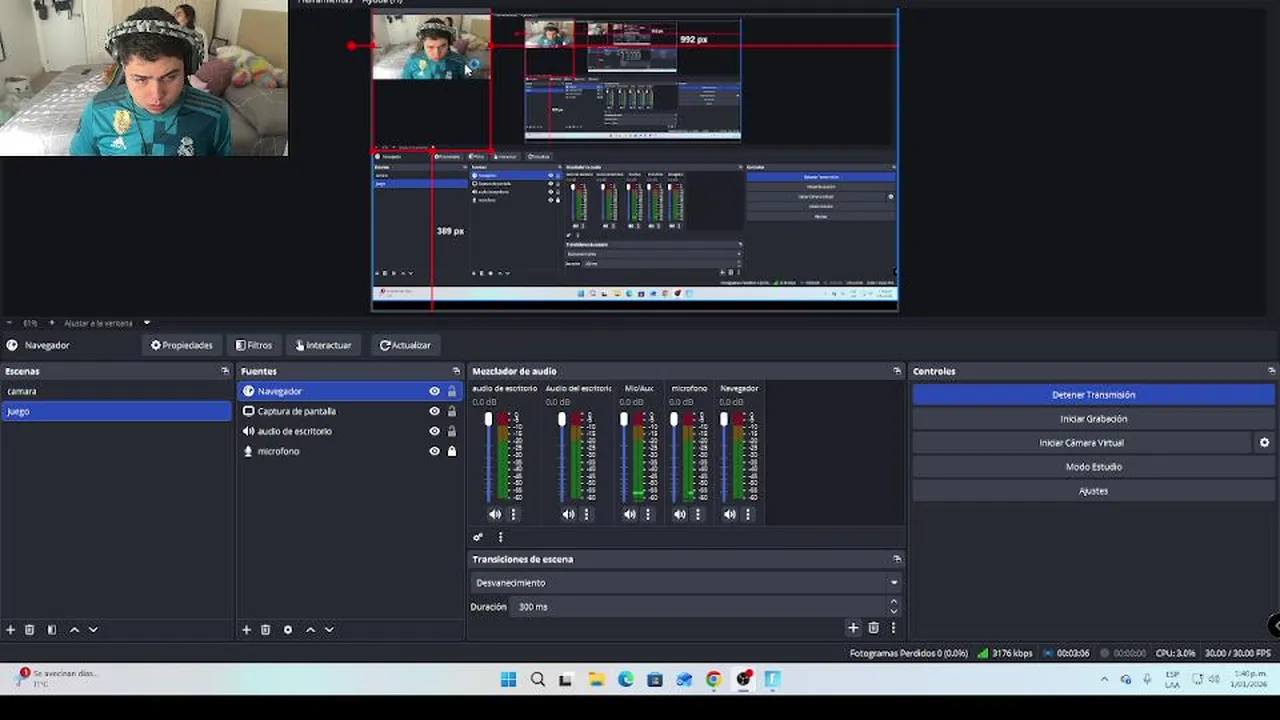Delete selected scene with trash icon in Escenas
This screenshot has width=1280, height=720.
30,630
